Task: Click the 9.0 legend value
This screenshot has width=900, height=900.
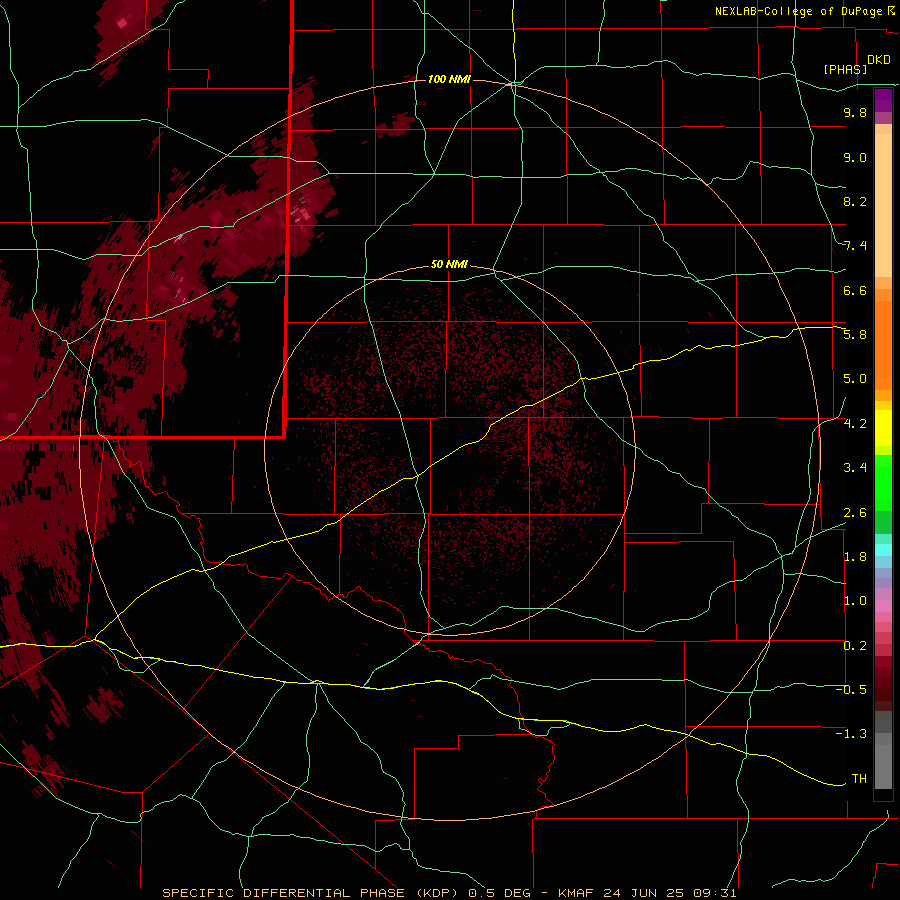Action: pos(855,157)
